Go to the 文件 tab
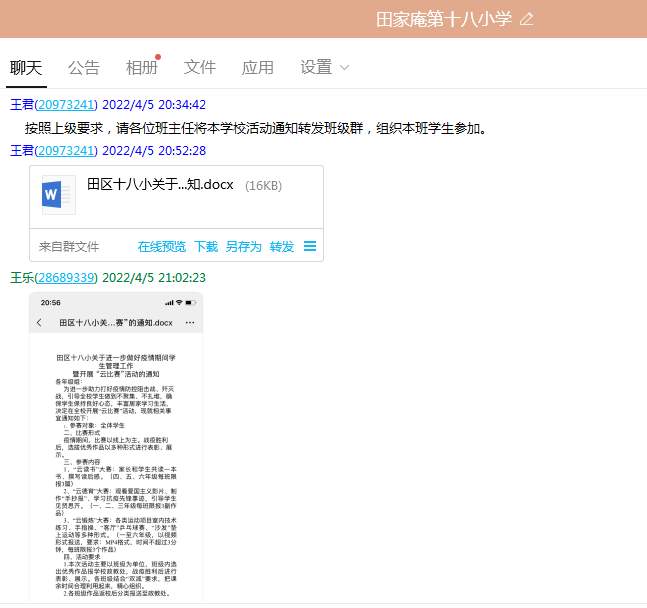The height and width of the screenshot is (608, 647). point(200,67)
